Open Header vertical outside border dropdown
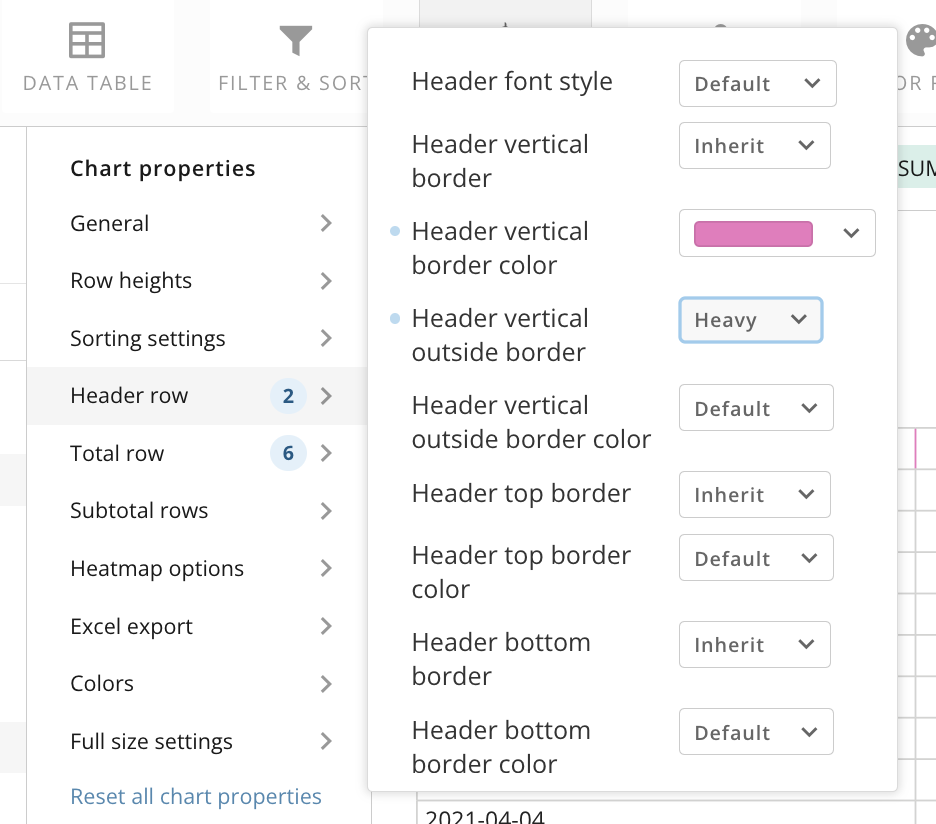The width and height of the screenshot is (936, 824). click(750, 320)
